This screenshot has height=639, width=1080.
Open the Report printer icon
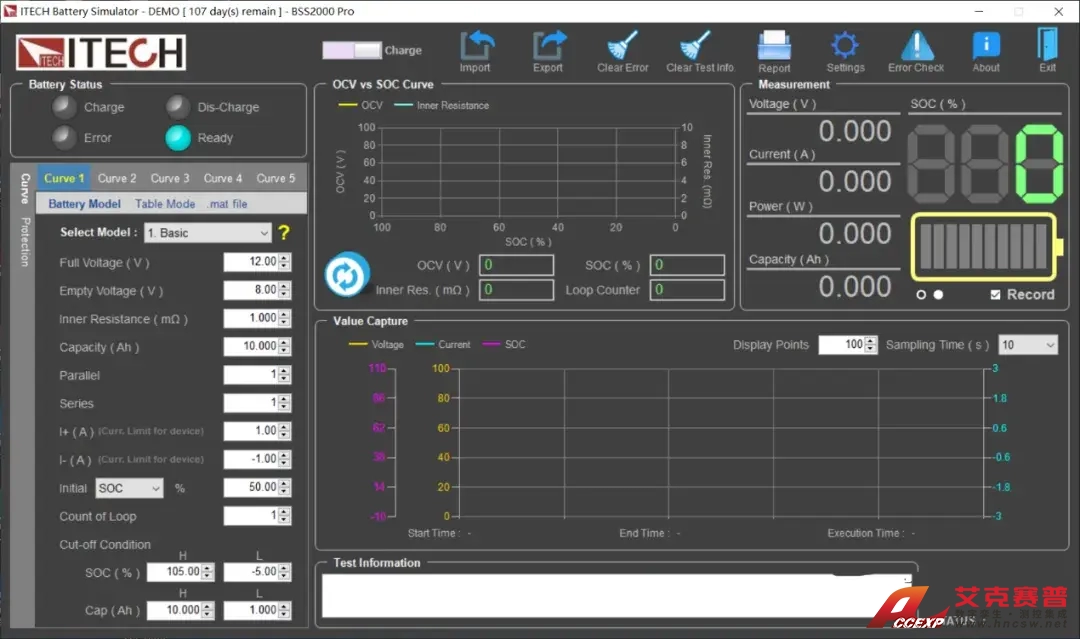(774, 45)
